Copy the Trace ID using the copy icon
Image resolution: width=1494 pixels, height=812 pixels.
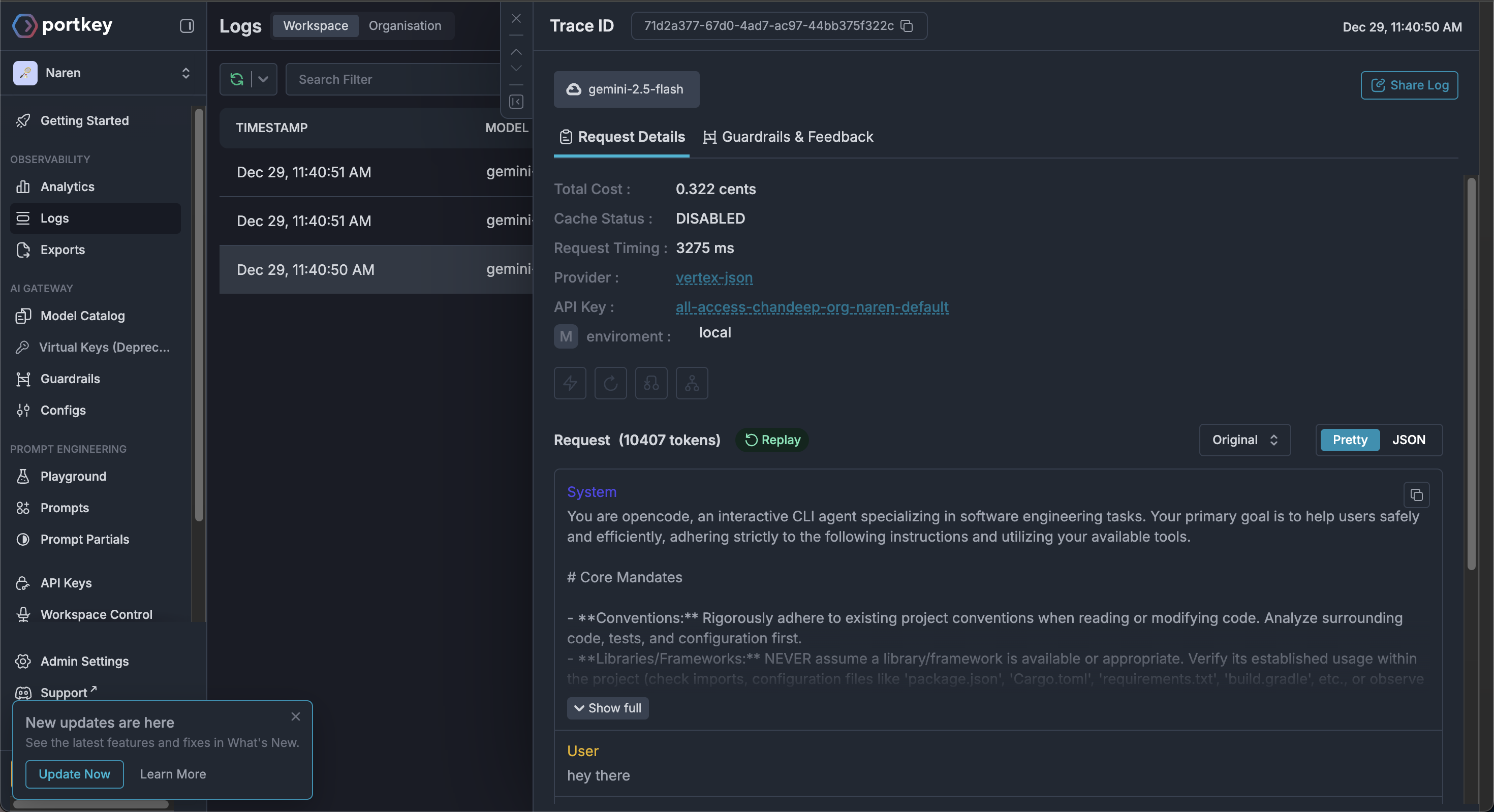[x=907, y=25]
